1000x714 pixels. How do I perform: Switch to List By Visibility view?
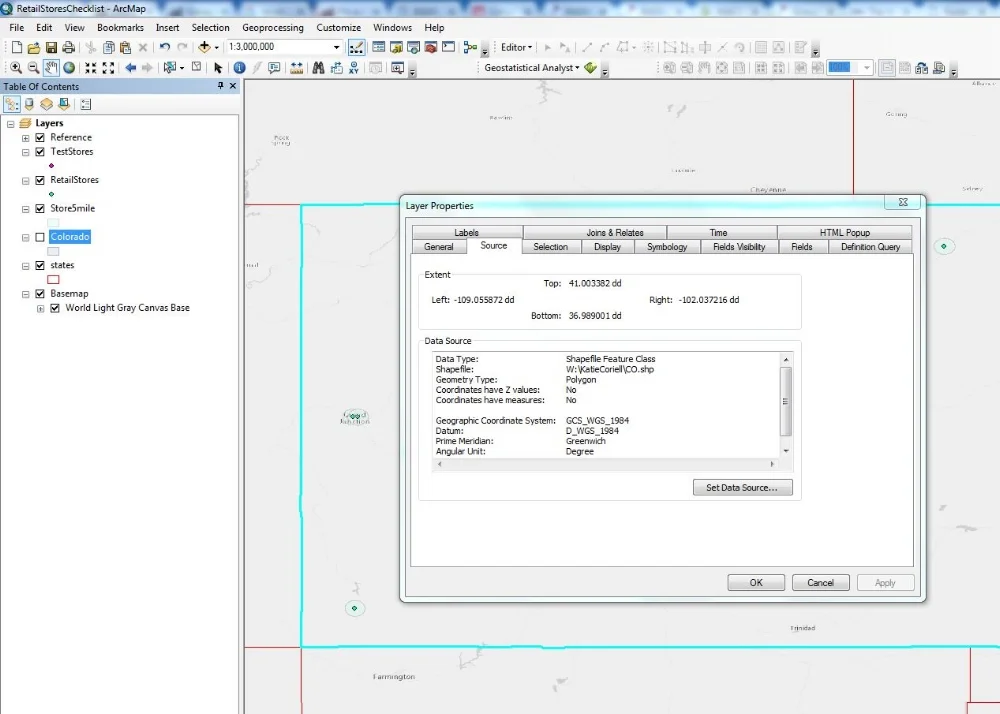(46, 104)
